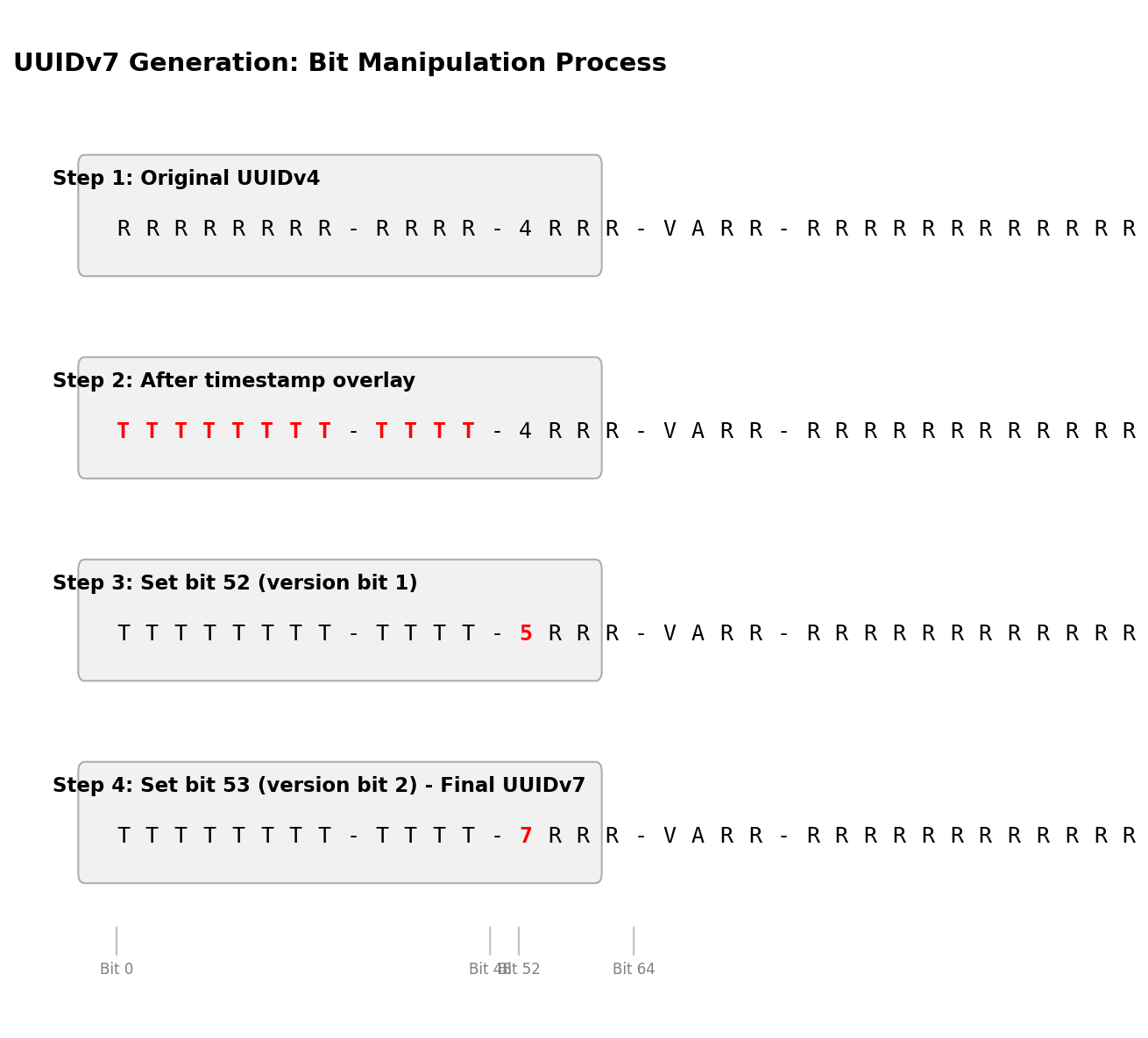Click the red digit 5 in Step 3
Viewport: 1148px width, 1038px height.
(526, 634)
